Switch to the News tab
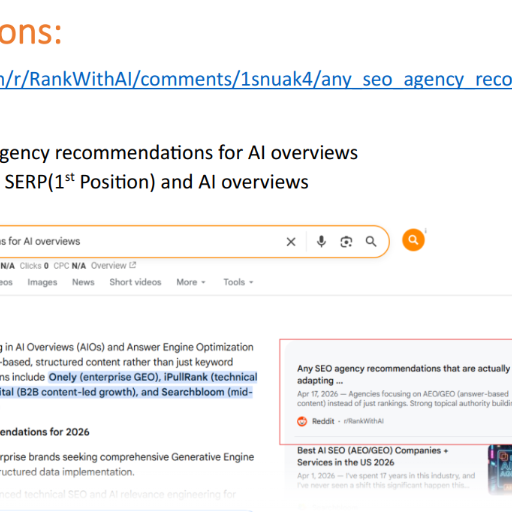The height and width of the screenshot is (512, 512). pos(83,282)
